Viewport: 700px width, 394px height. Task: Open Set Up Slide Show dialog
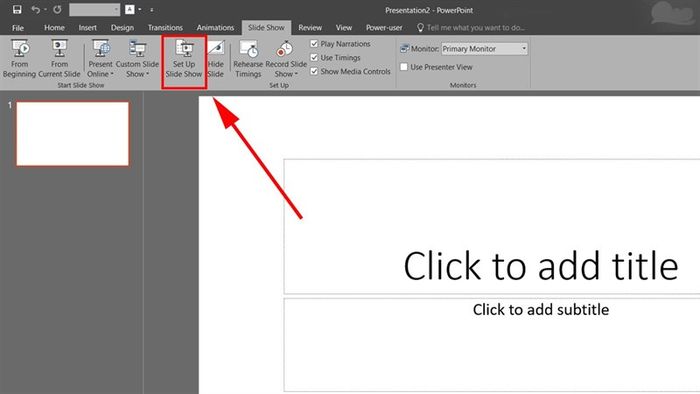tap(184, 59)
